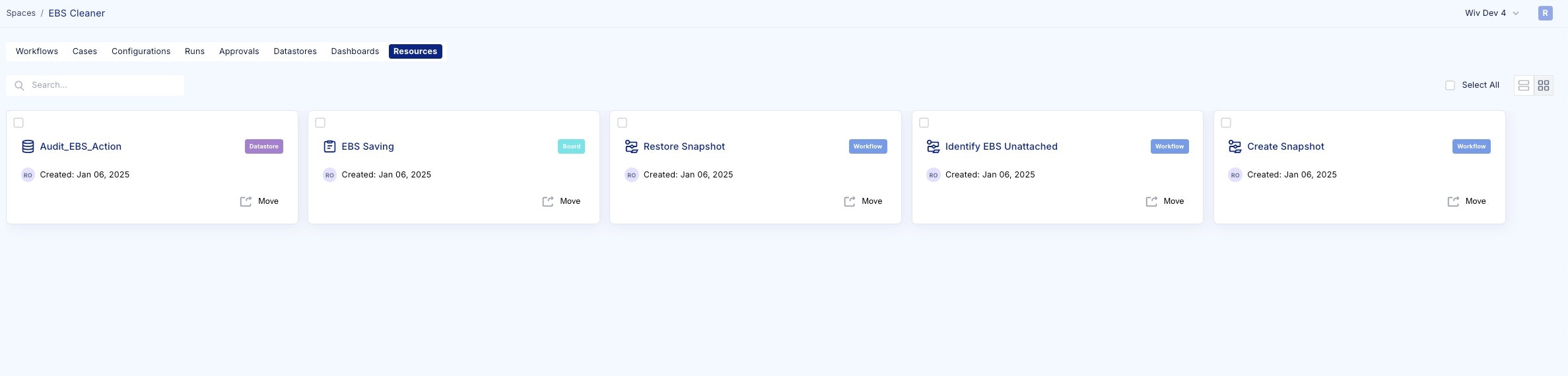Expand the Wiv Dev 4 environment dropdown
The image size is (1568, 376).
point(1491,13)
